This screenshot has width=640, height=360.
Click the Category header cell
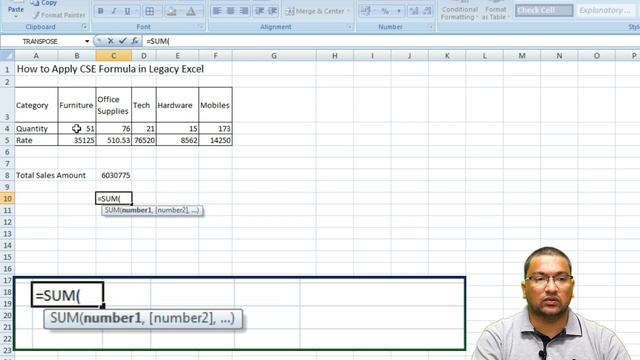coord(36,105)
